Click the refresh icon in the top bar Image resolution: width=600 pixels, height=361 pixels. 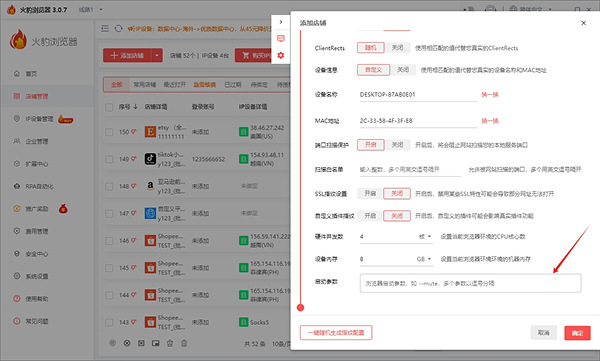(119, 28)
